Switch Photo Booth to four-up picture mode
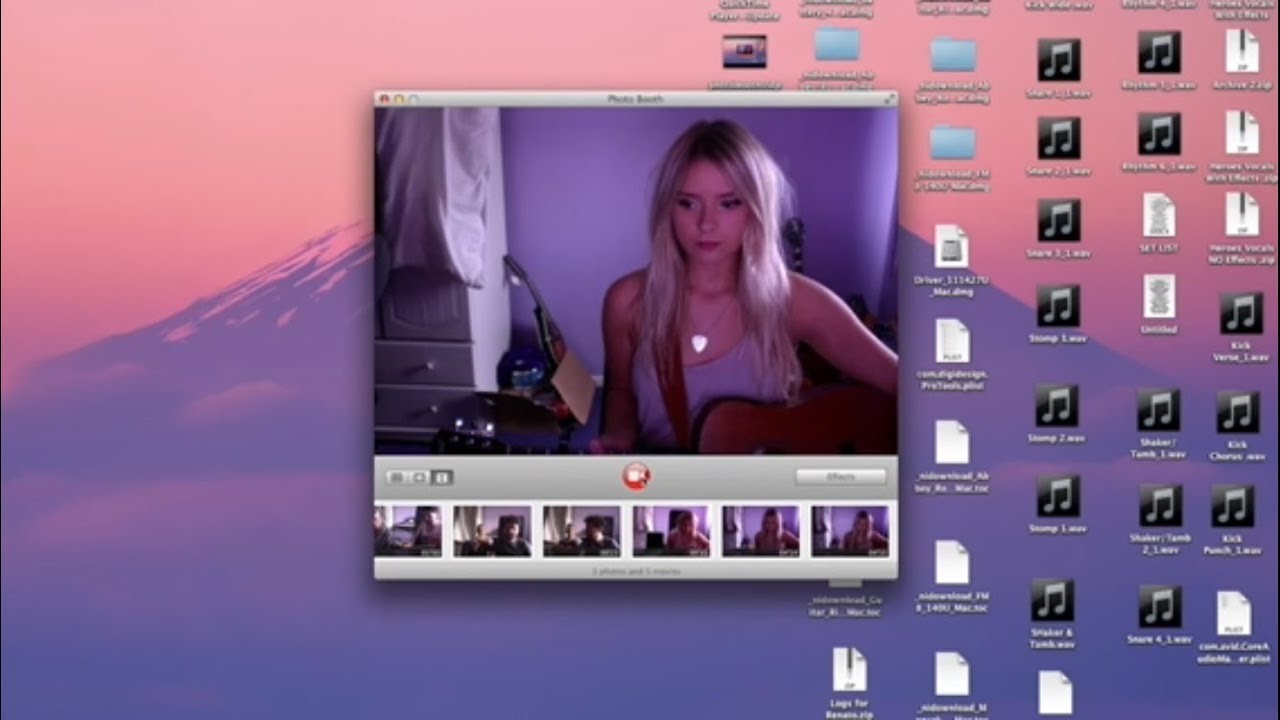Image resolution: width=1280 pixels, height=720 pixels. pos(396,477)
